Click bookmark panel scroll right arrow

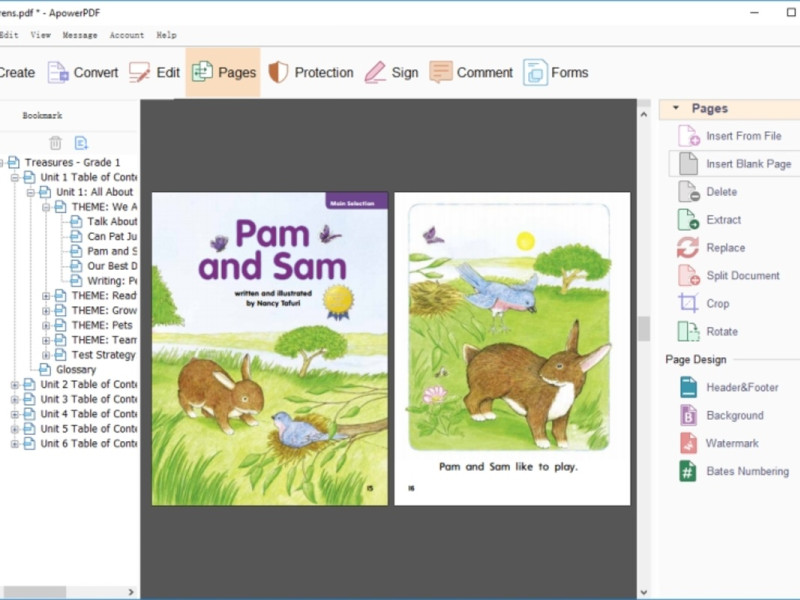(x=131, y=592)
